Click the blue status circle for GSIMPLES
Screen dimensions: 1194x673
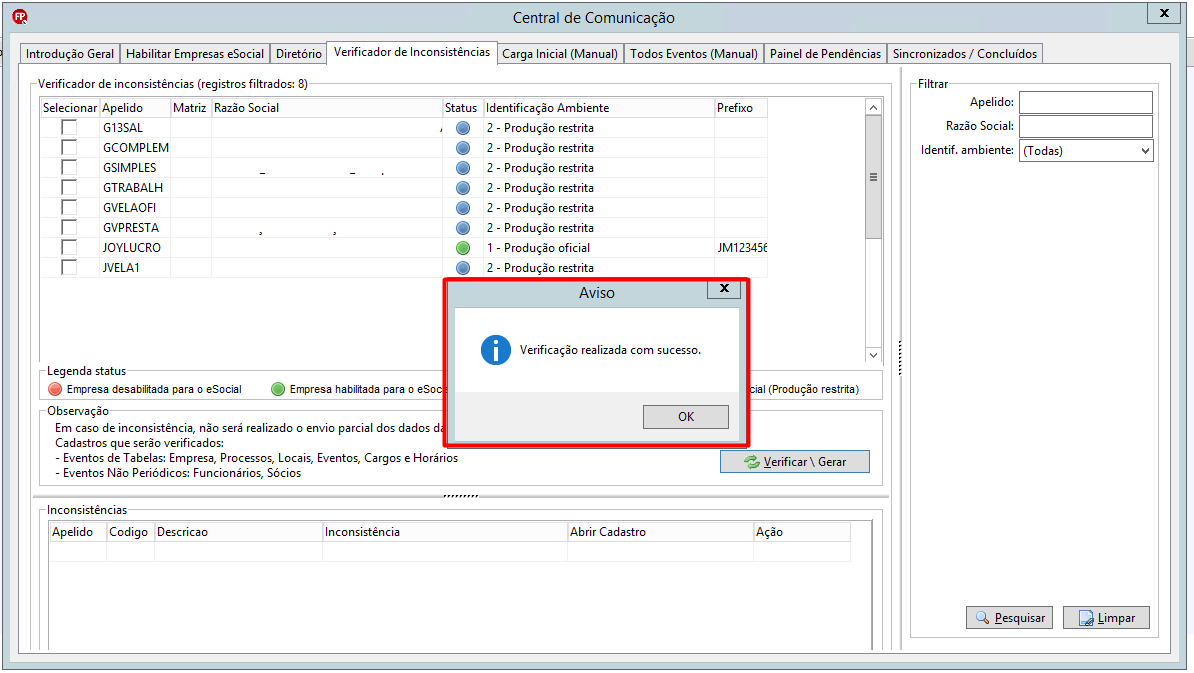pyautogui.click(x=463, y=167)
